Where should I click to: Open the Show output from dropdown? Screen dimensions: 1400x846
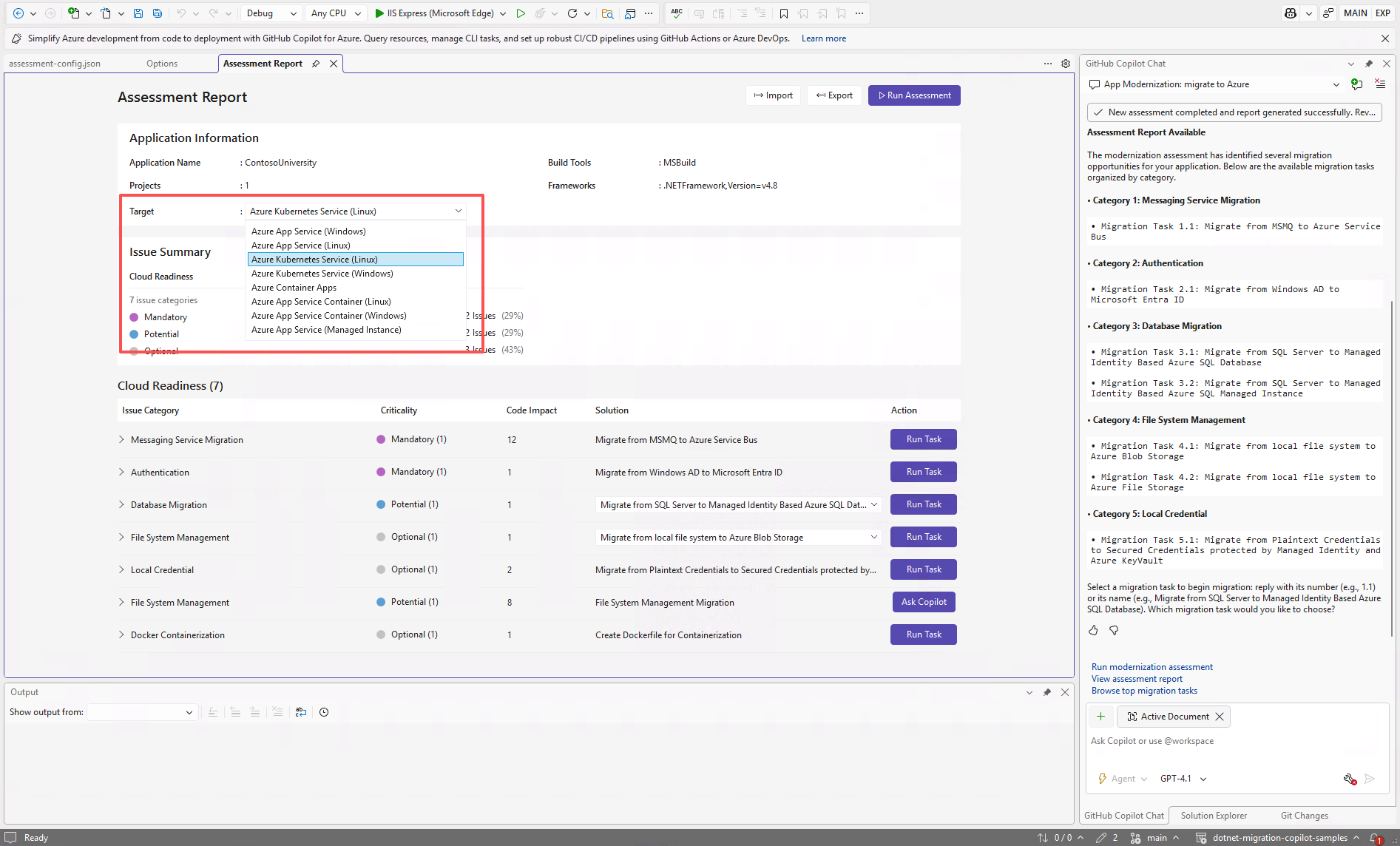(x=141, y=712)
